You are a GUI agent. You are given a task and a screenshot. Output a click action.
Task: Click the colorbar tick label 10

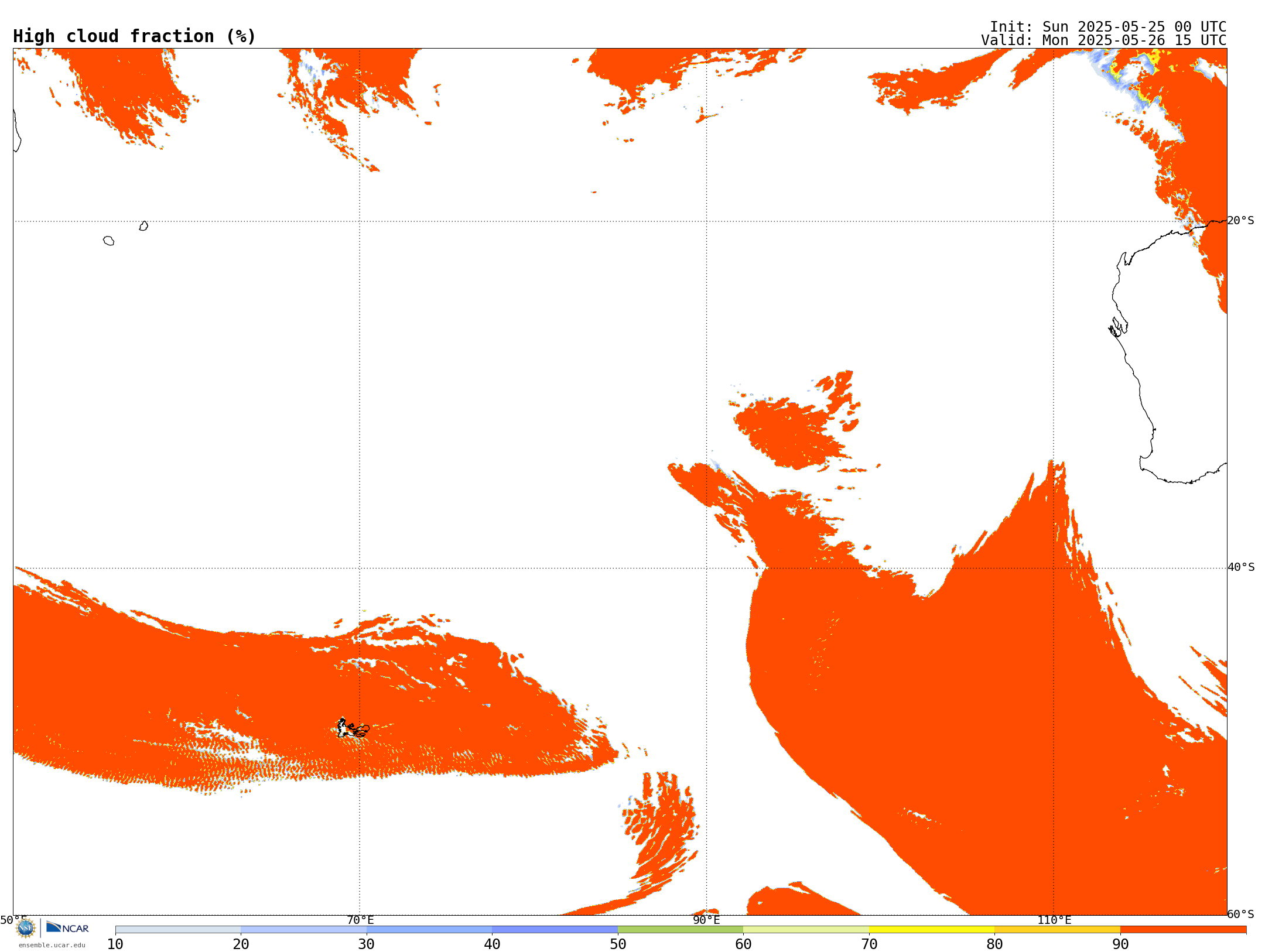pyautogui.click(x=115, y=944)
